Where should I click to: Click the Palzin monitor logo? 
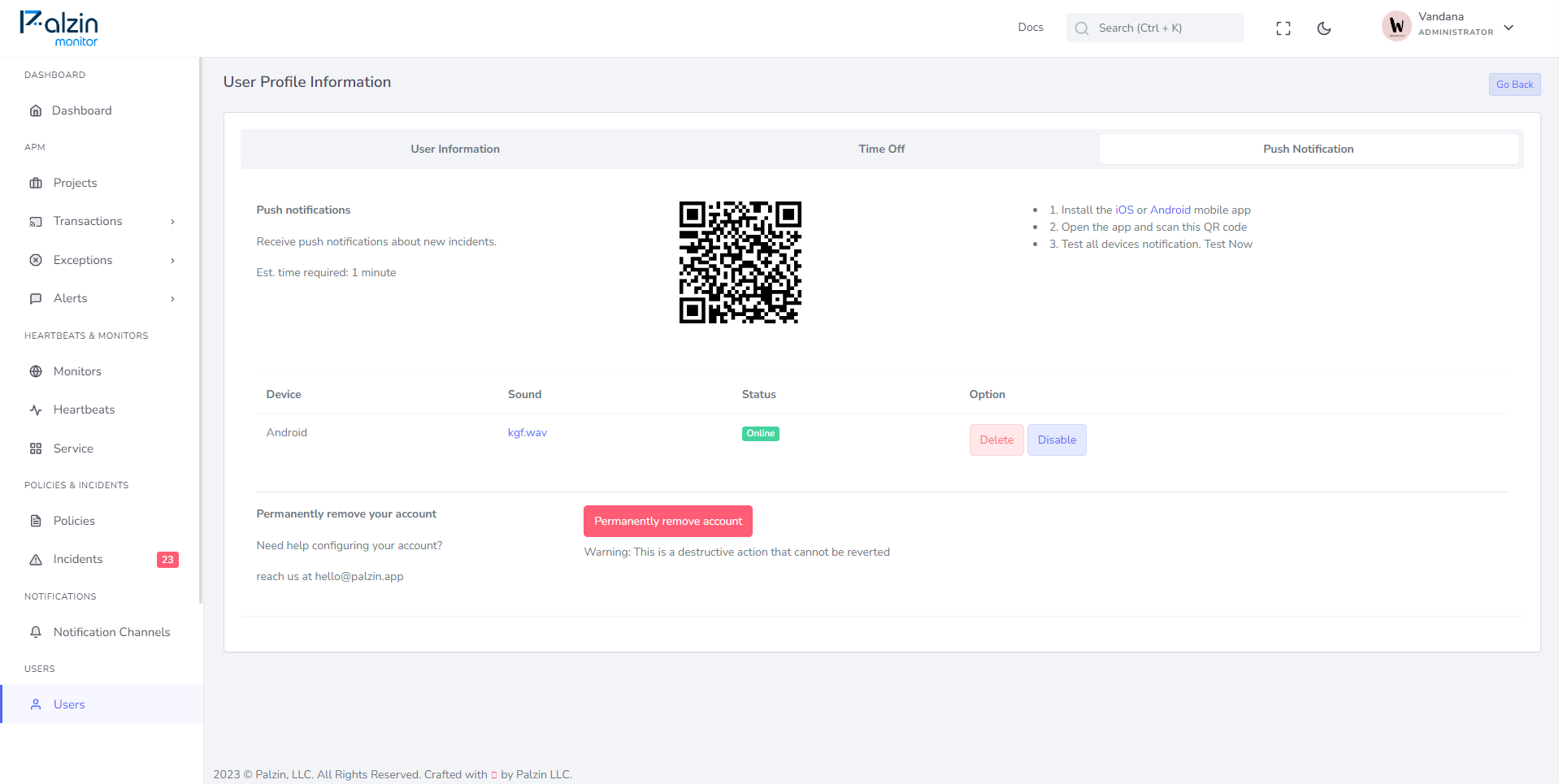[59, 28]
